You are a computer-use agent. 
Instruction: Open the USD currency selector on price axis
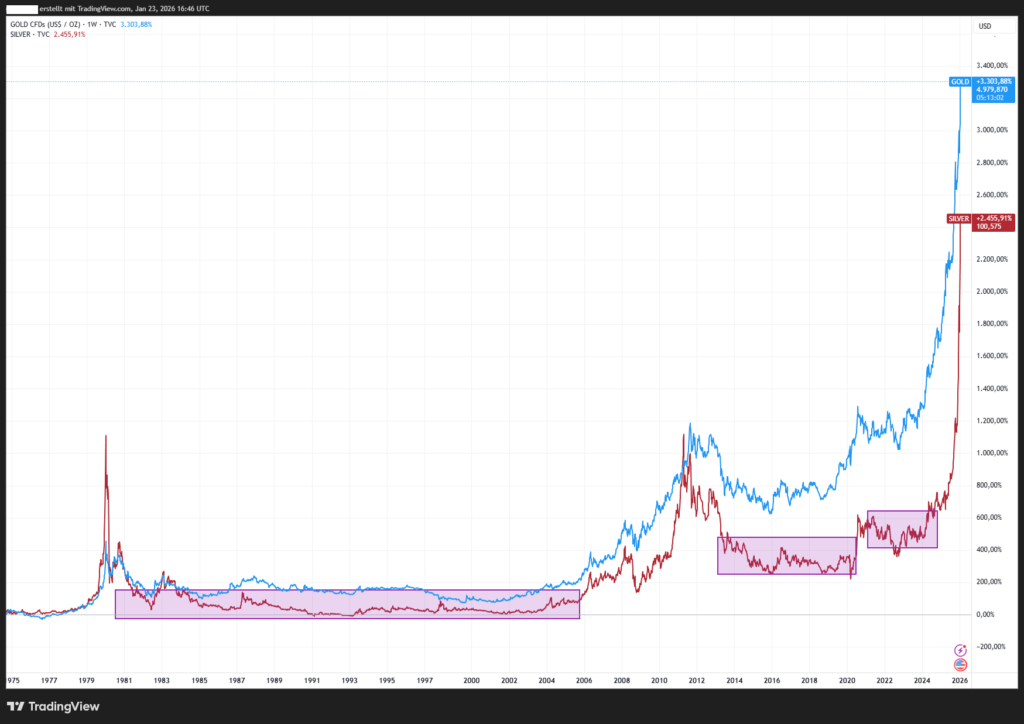pos(984,26)
